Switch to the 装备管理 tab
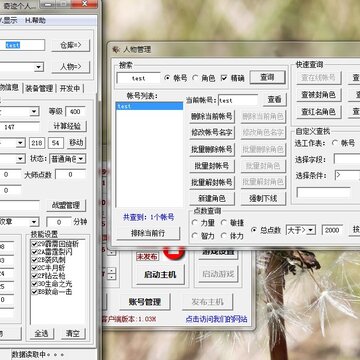This screenshot has height=360, width=360. point(39,88)
